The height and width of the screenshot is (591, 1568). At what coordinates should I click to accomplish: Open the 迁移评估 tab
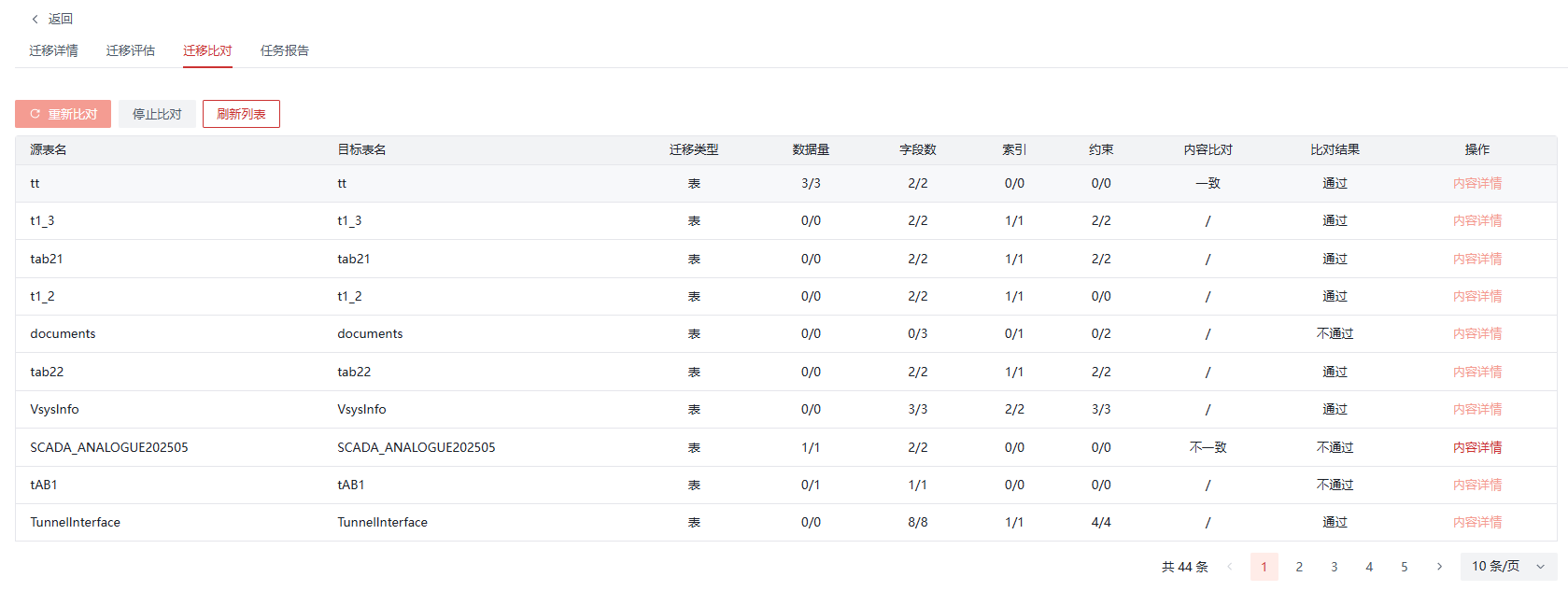coord(131,50)
